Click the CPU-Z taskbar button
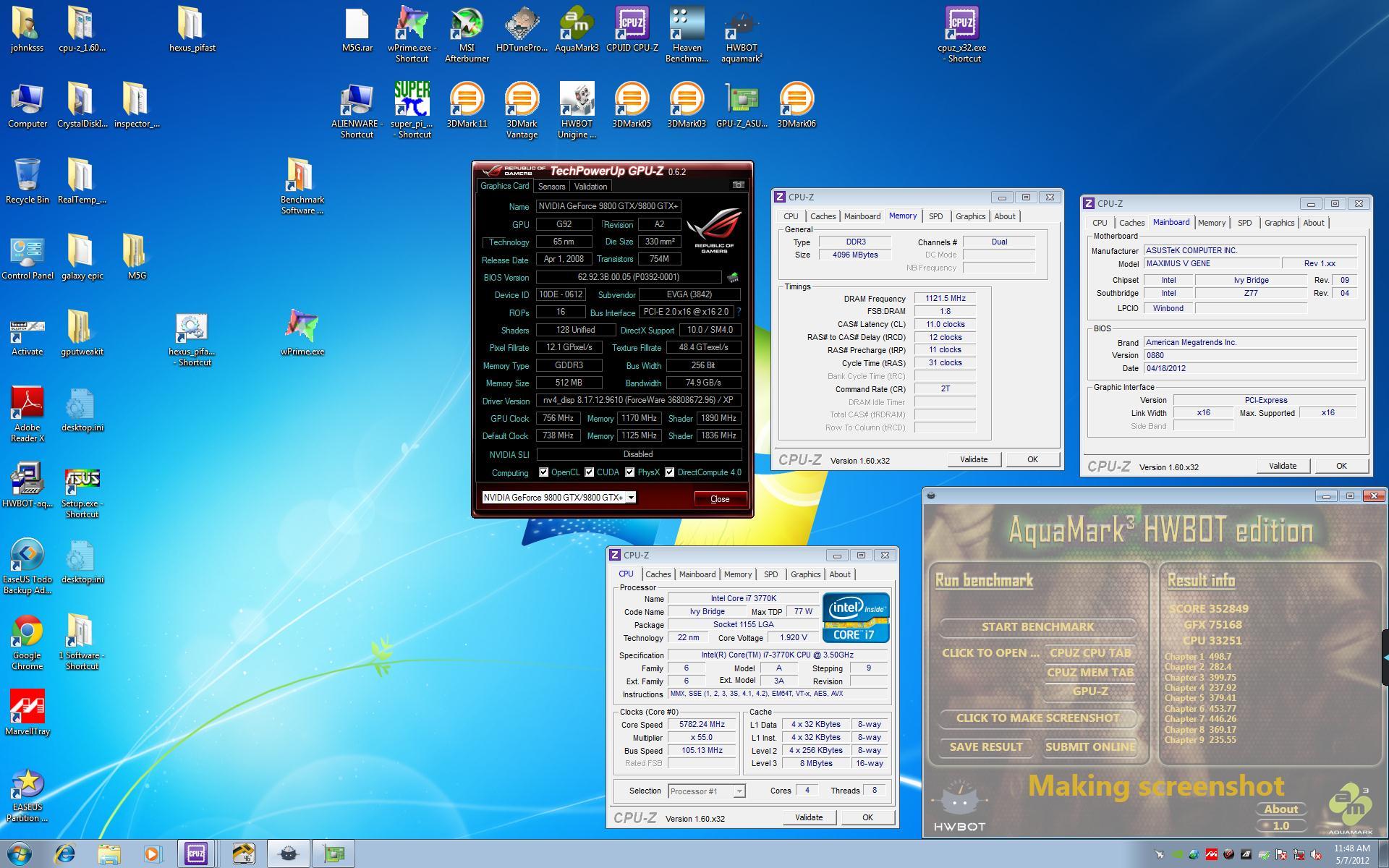 (x=195, y=854)
